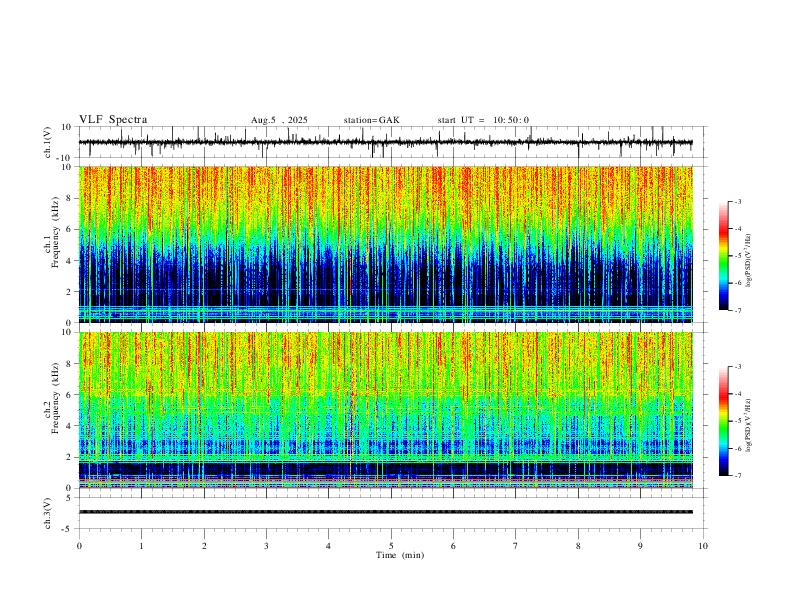The height and width of the screenshot is (612, 792).
Task: Click the "4" kHz tick of ch.1 spectrogram
Action: pos(69,261)
